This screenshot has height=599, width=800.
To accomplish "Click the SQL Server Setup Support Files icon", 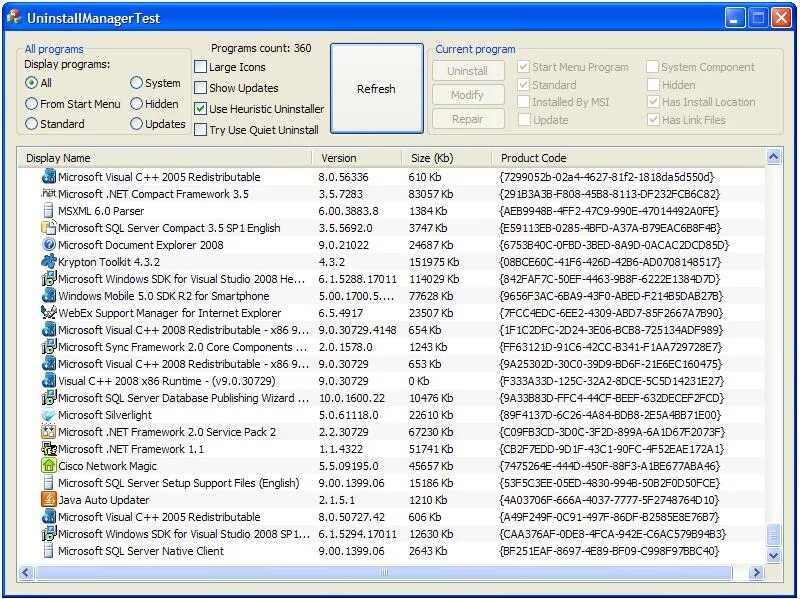I will [48, 483].
